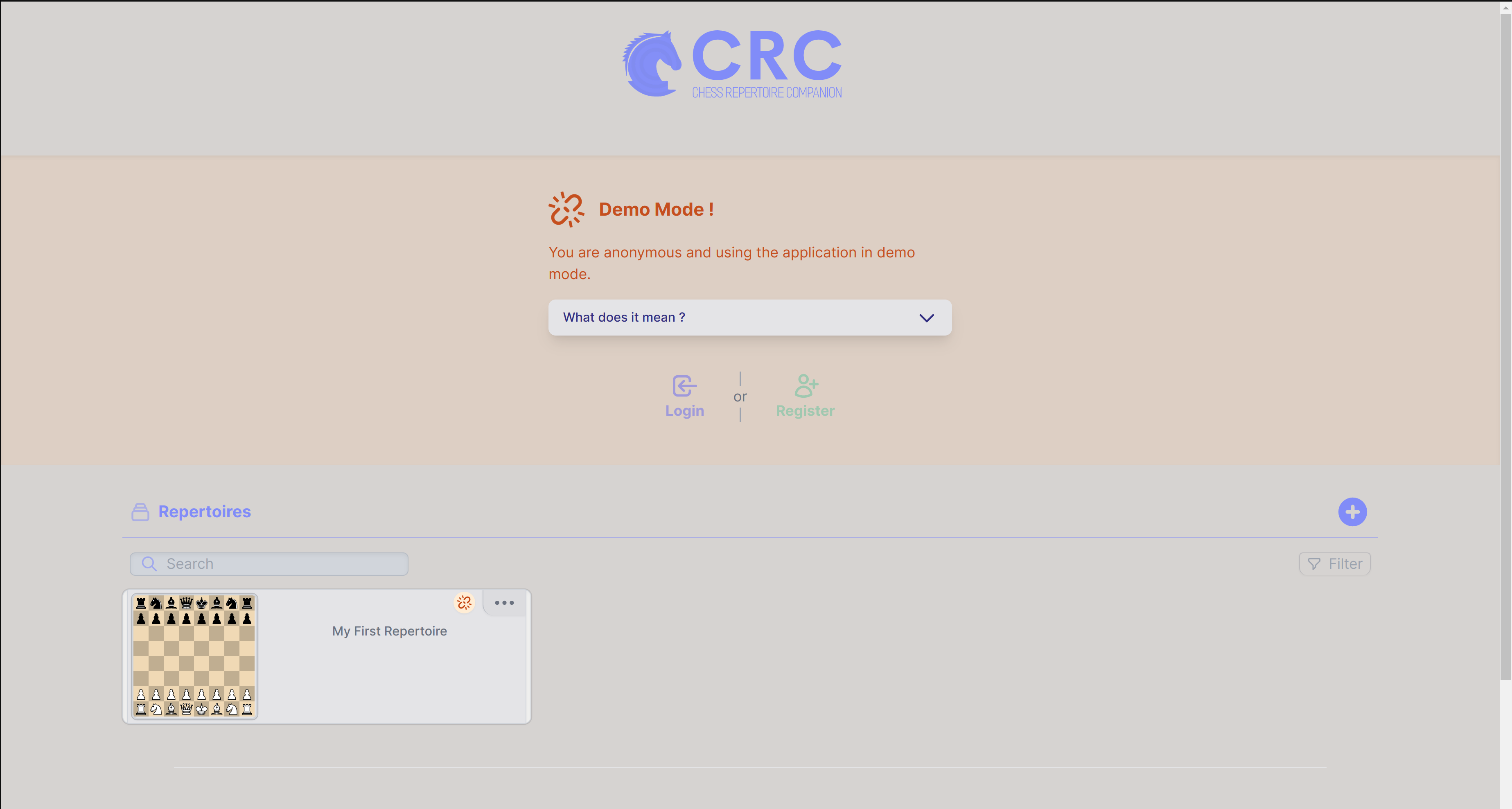Screen dimensions: 1512x809
Task: Click the 'CHESS REPERTOIRE COMPANION' tagline
Action: click(x=767, y=93)
